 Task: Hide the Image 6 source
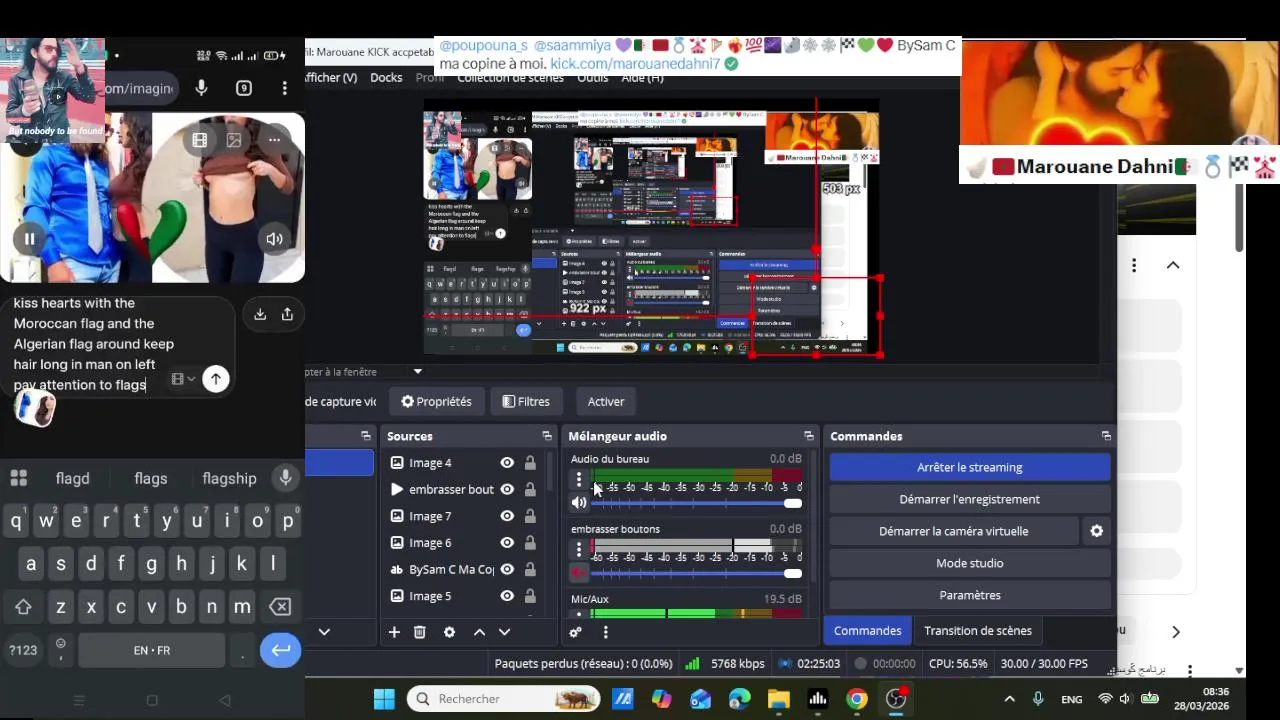pos(507,543)
